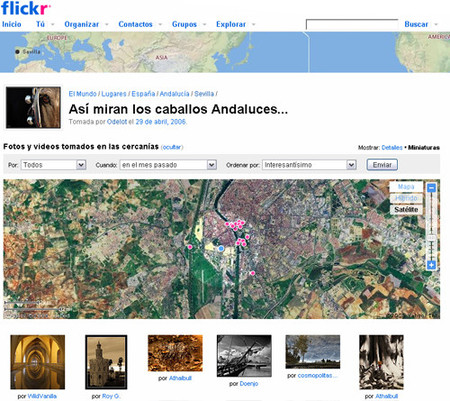
Task: Click the WildVanilla author link
Action: (x=42, y=396)
